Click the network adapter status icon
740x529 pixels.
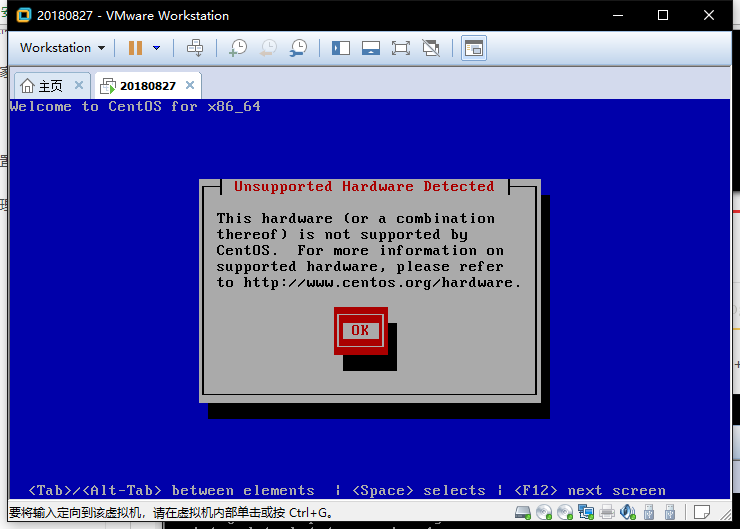click(x=586, y=512)
